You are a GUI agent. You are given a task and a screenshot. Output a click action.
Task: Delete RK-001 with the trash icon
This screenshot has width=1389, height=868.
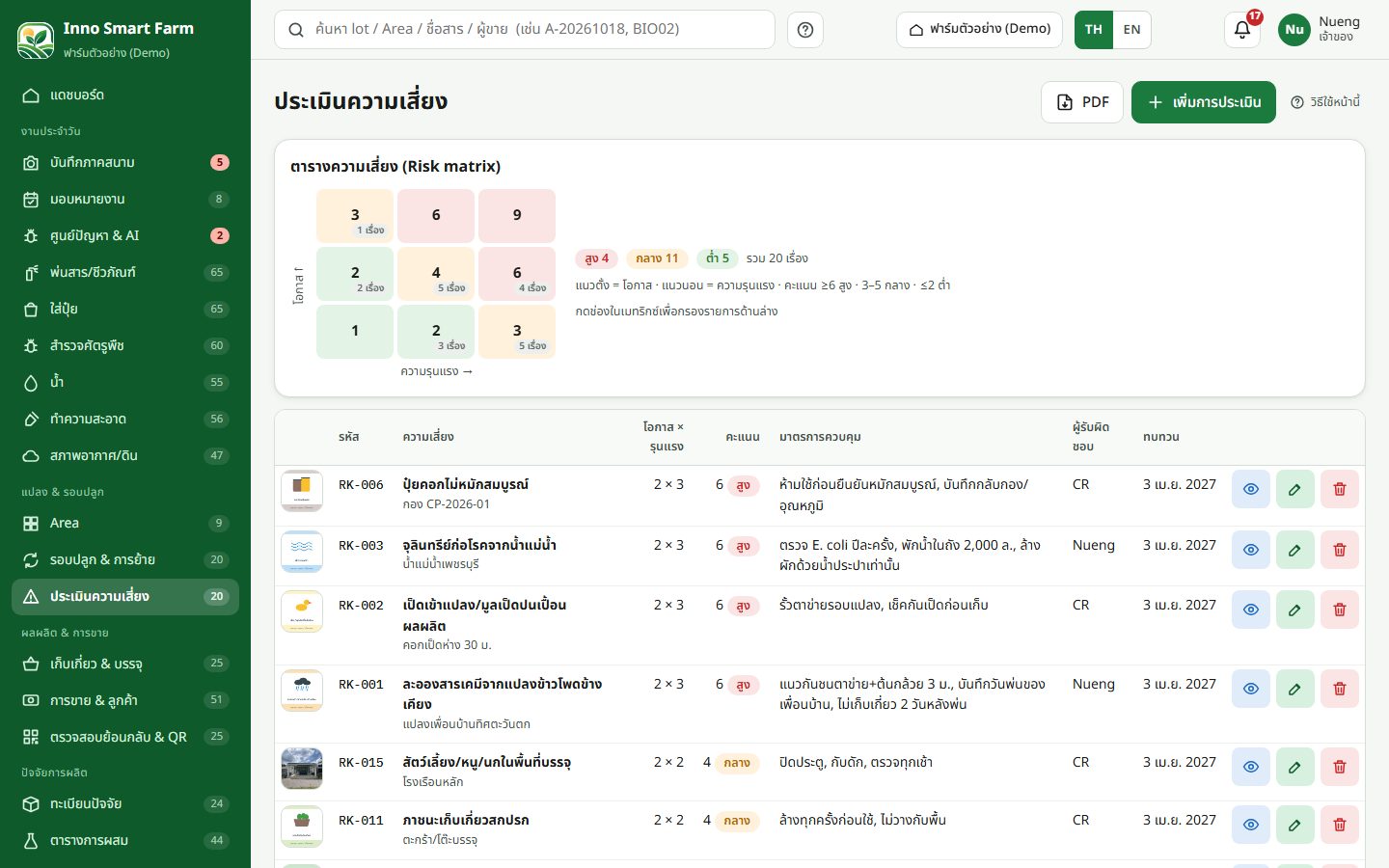point(1339,689)
